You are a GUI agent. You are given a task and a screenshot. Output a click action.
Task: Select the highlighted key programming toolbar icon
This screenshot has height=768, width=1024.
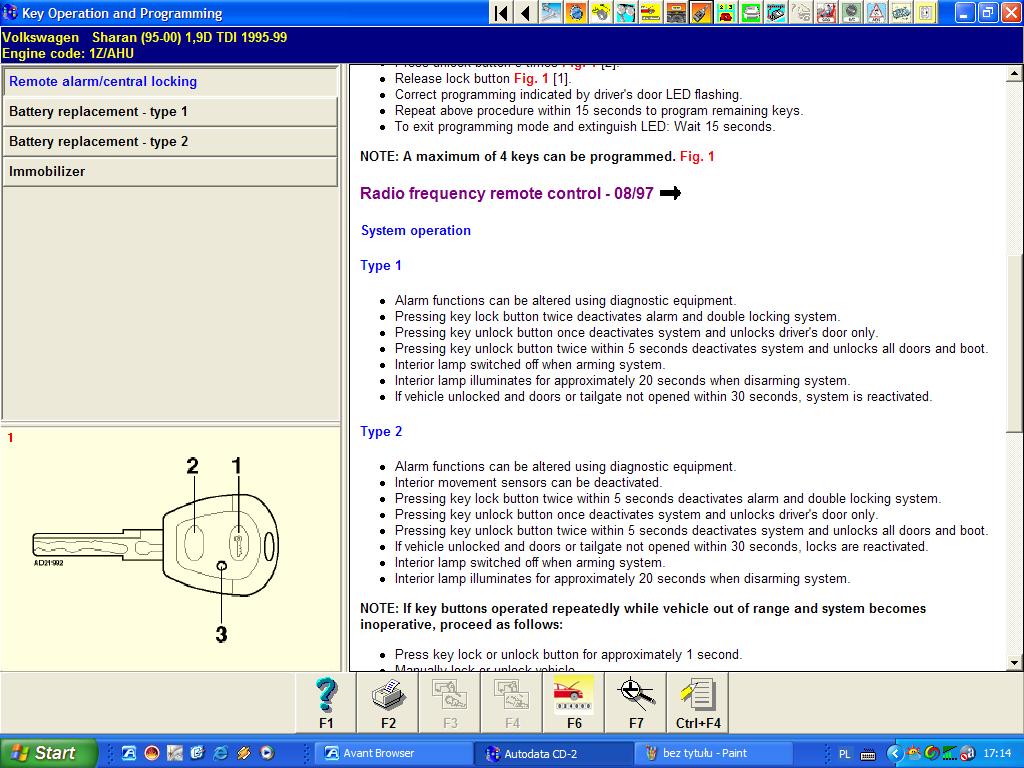(701, 12)
